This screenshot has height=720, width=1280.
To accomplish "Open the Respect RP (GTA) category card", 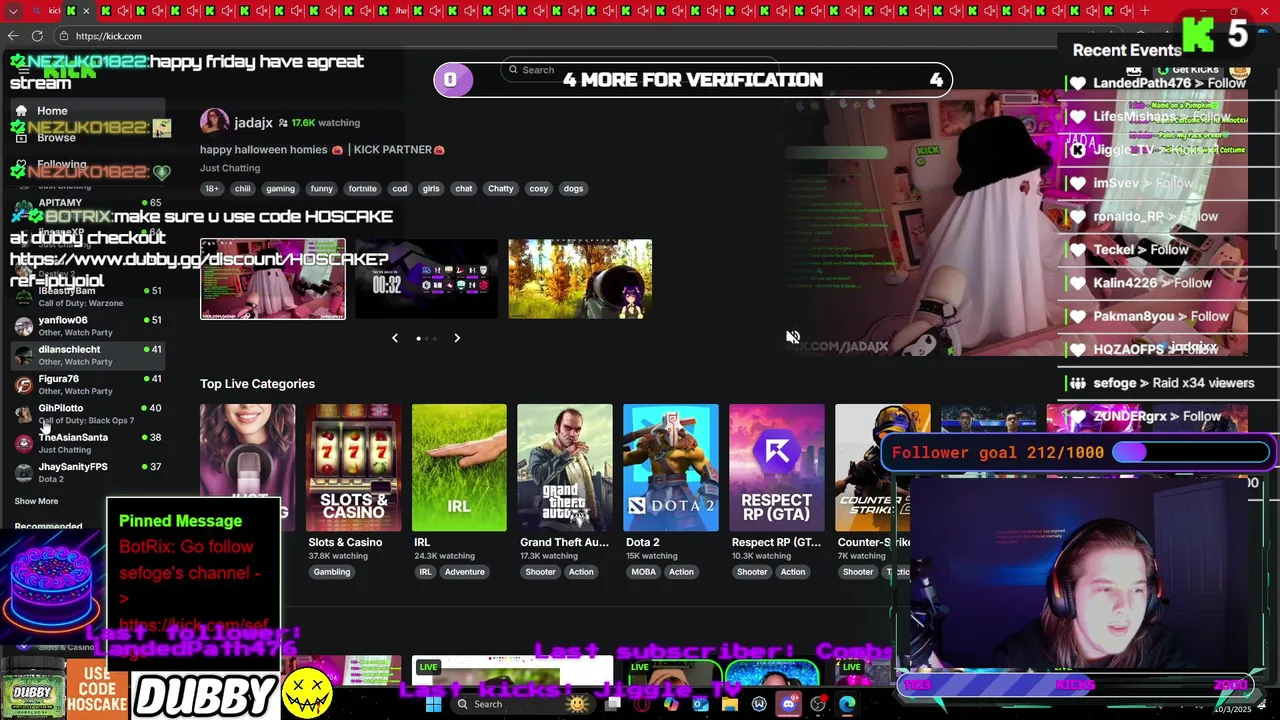I will 777,467.
